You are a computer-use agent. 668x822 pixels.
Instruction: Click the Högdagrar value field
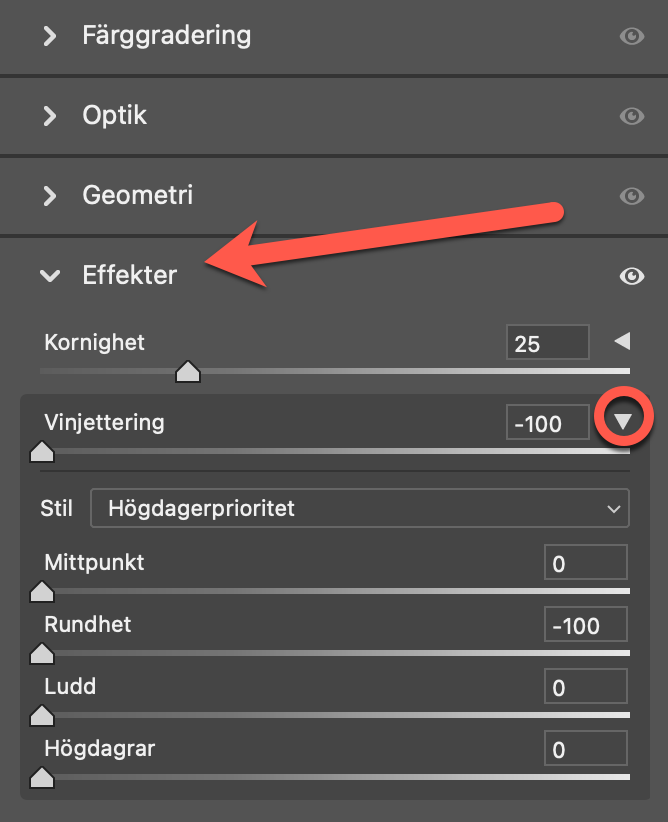(585, 750)
